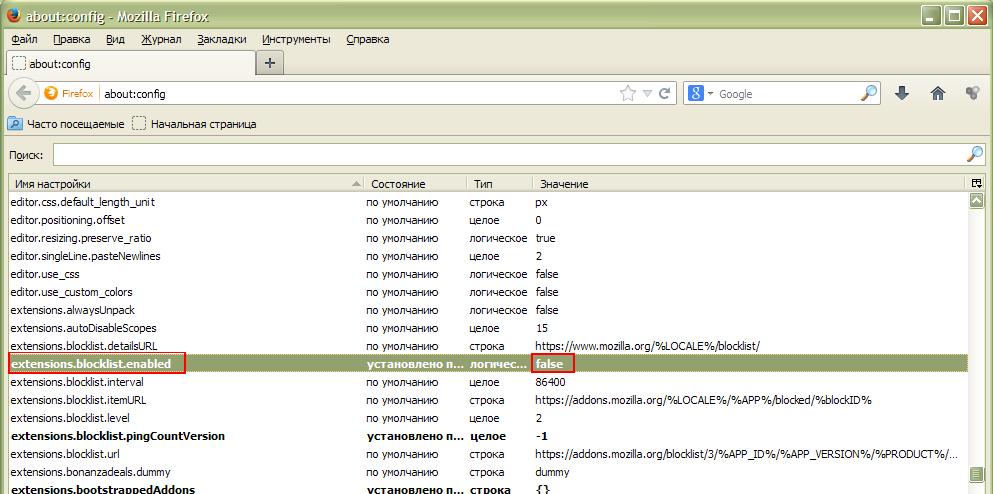
Task: Click the vertical scrollbar thumb near bottom
Action: tap(977, 474)
